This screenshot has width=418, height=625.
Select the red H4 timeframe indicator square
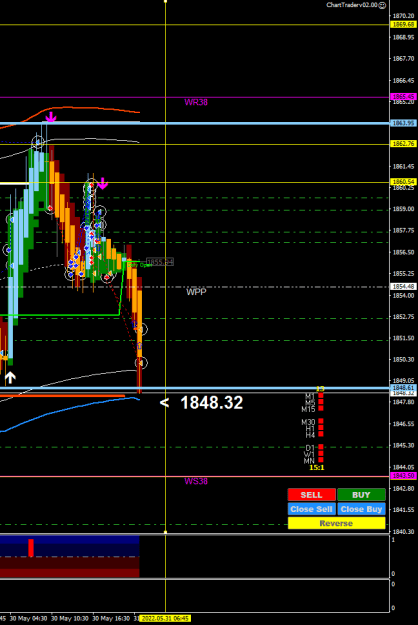321,434
